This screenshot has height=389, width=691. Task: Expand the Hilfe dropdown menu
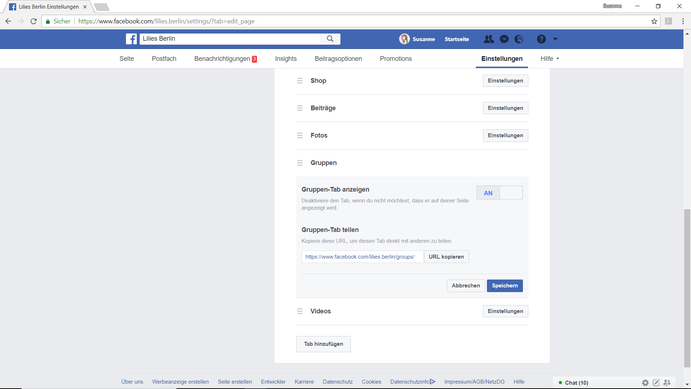tap(550, 59)
